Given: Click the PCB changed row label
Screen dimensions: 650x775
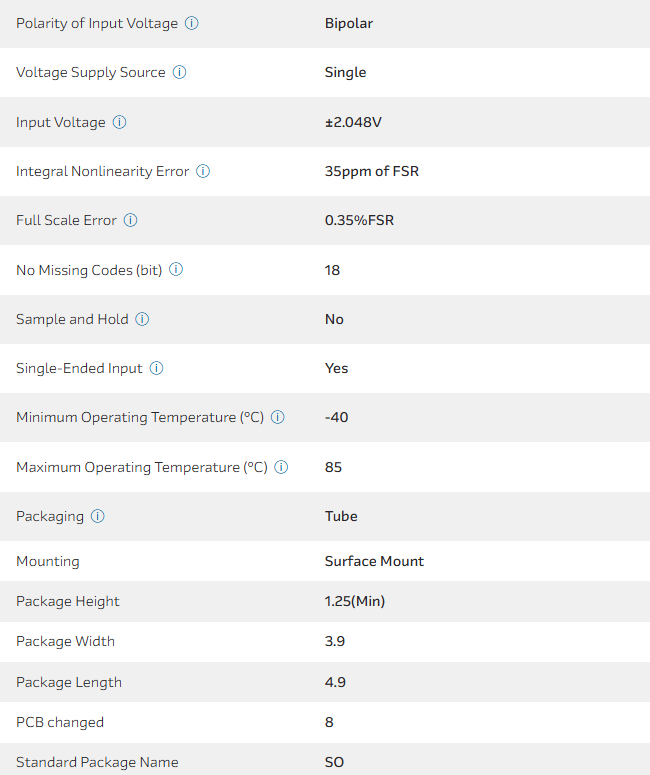Looking at the screenshot, I should (x=60, y=722).
